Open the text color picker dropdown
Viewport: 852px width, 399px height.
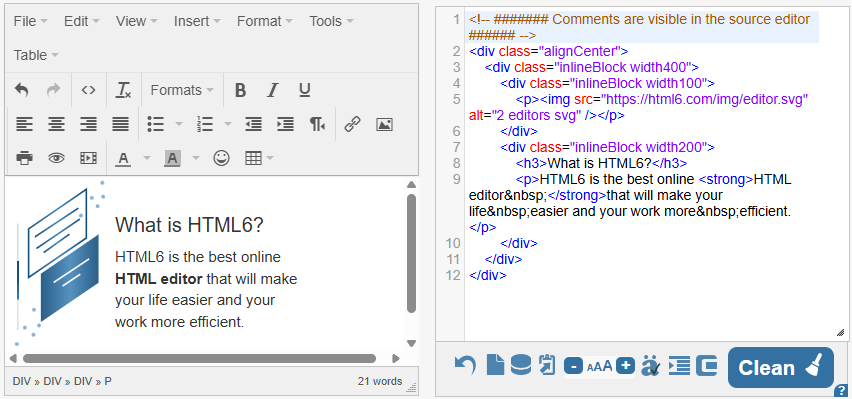pos(146,158)
